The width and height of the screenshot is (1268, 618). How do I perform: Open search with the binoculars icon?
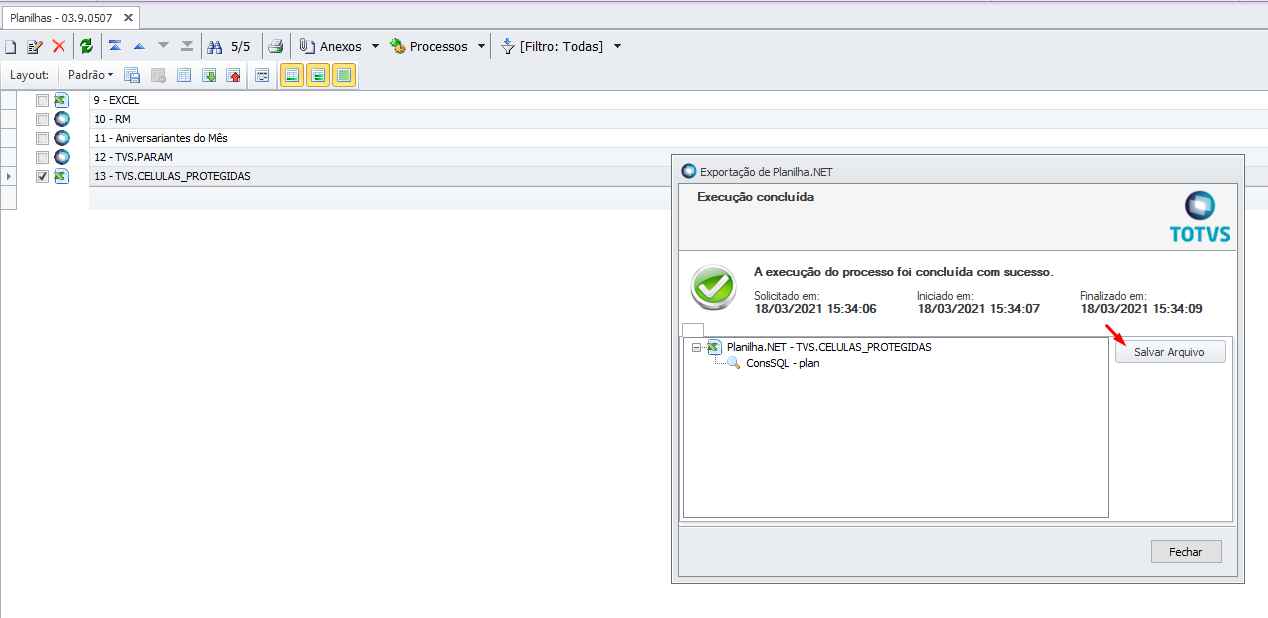coord(214,47)
